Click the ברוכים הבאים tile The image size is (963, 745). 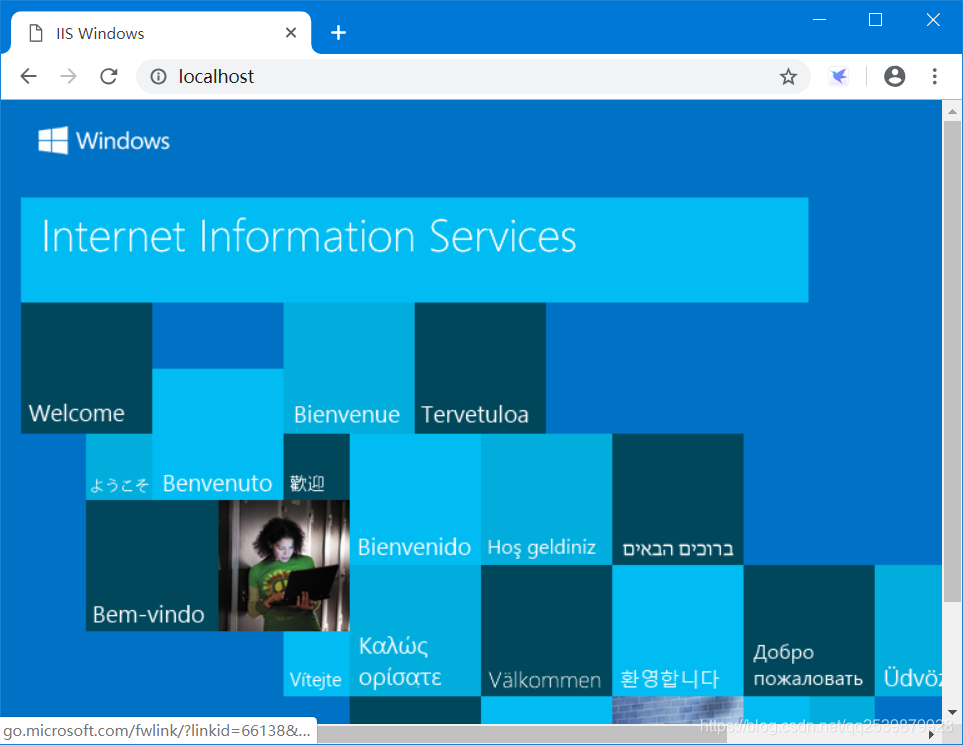click(x=678, y=499)
